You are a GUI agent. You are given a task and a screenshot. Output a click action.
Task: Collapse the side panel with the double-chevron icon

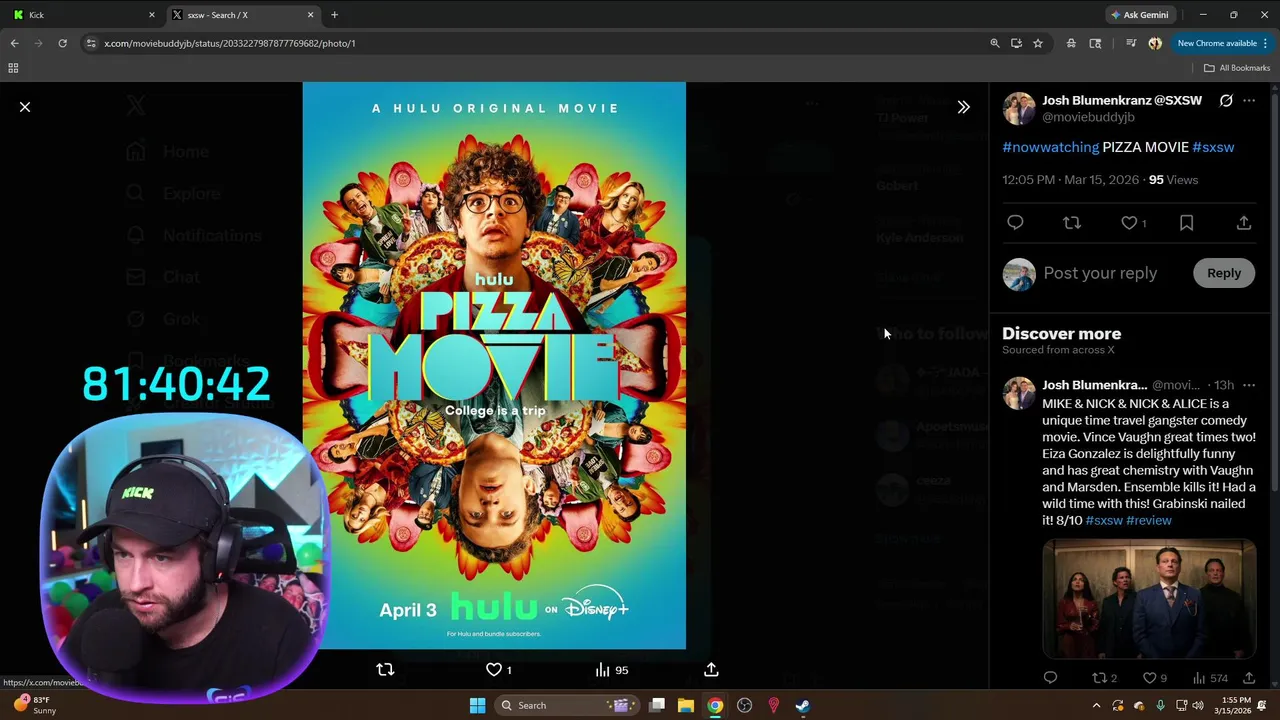click(x=963, y=107)
